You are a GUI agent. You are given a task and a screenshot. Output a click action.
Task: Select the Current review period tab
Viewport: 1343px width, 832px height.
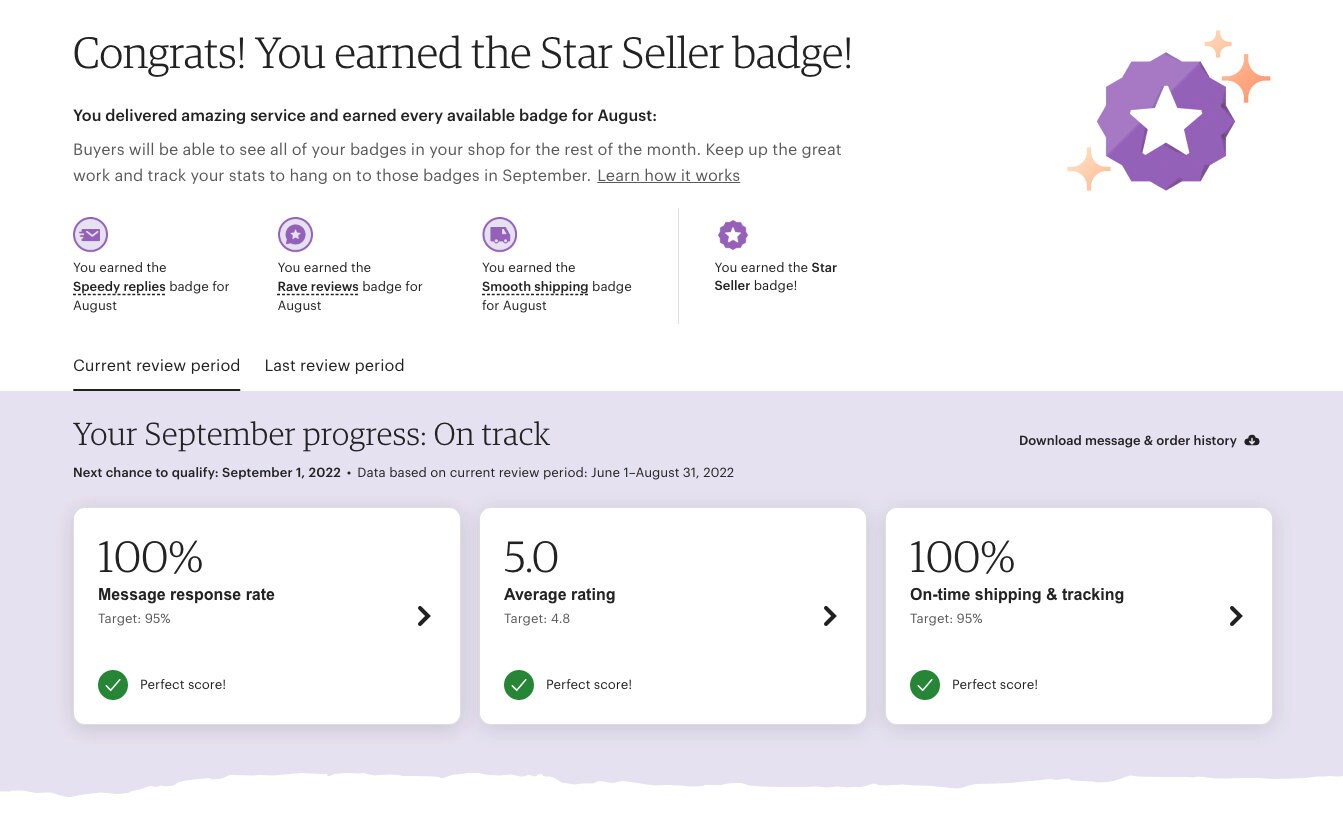coord(156,366)
